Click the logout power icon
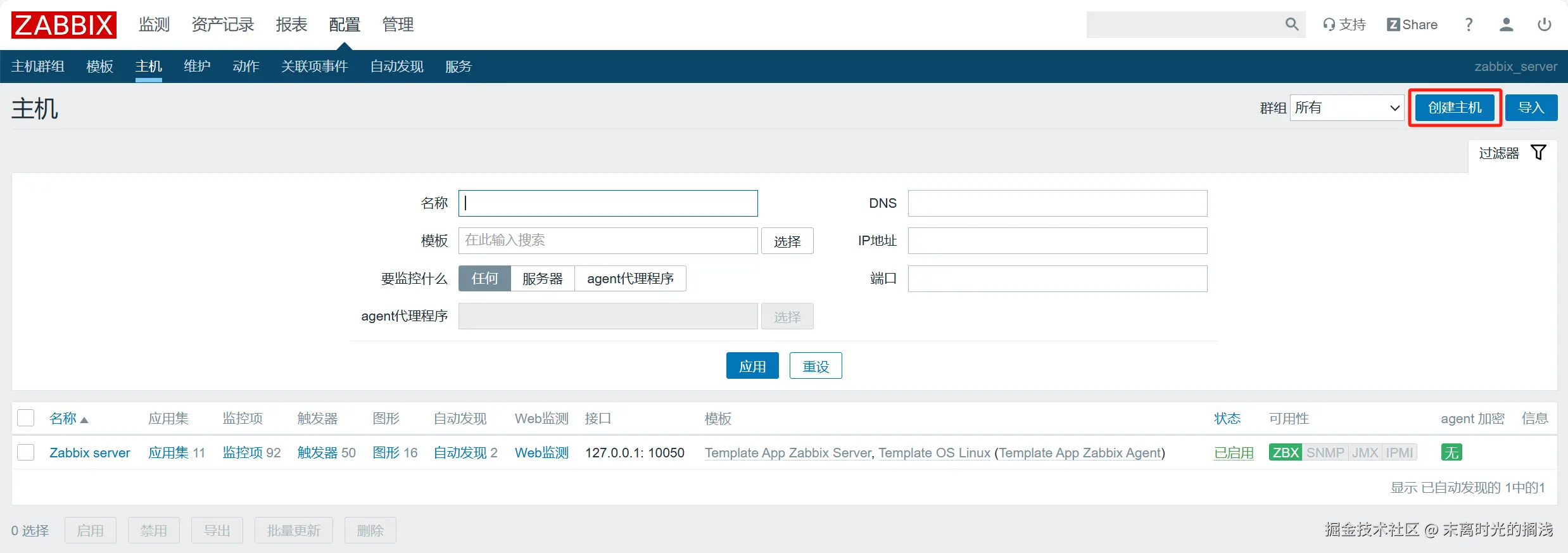1568x553 pixels. coord(1545,25)
